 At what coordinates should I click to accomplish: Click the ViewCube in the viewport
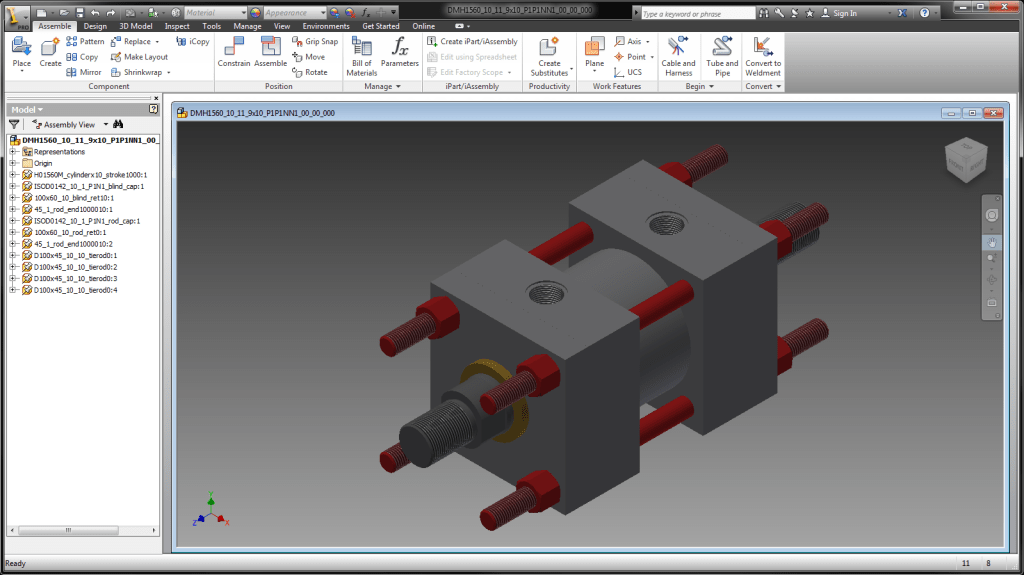966,156
